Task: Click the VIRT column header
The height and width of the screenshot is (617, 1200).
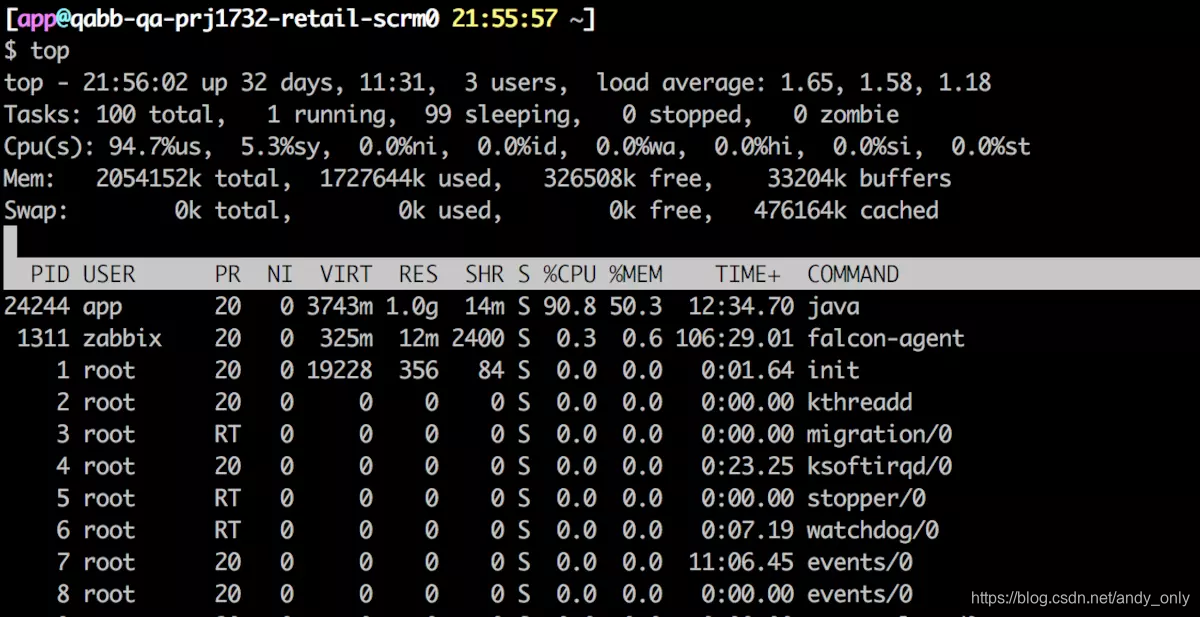Action: (x=346, y=274)
